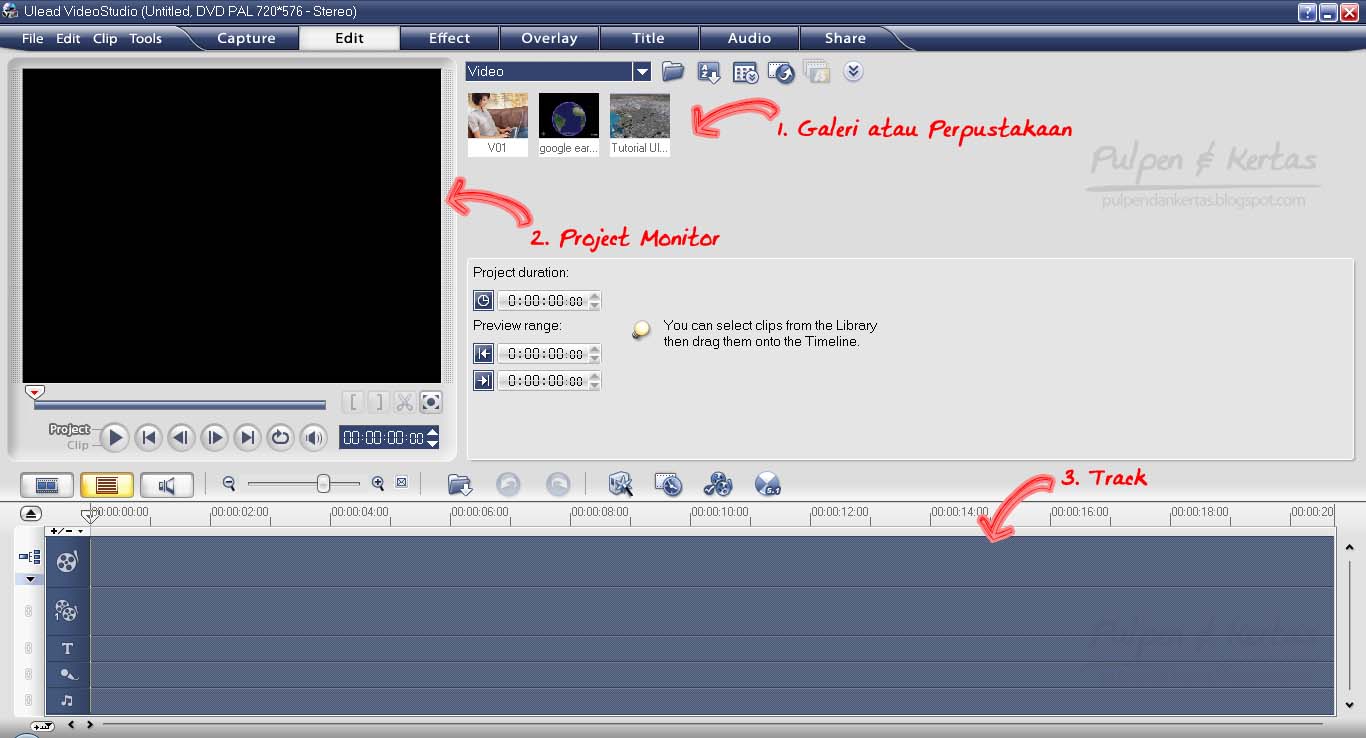Step to the previous frame
The image size is (1366, 738).
coord(181,437)
